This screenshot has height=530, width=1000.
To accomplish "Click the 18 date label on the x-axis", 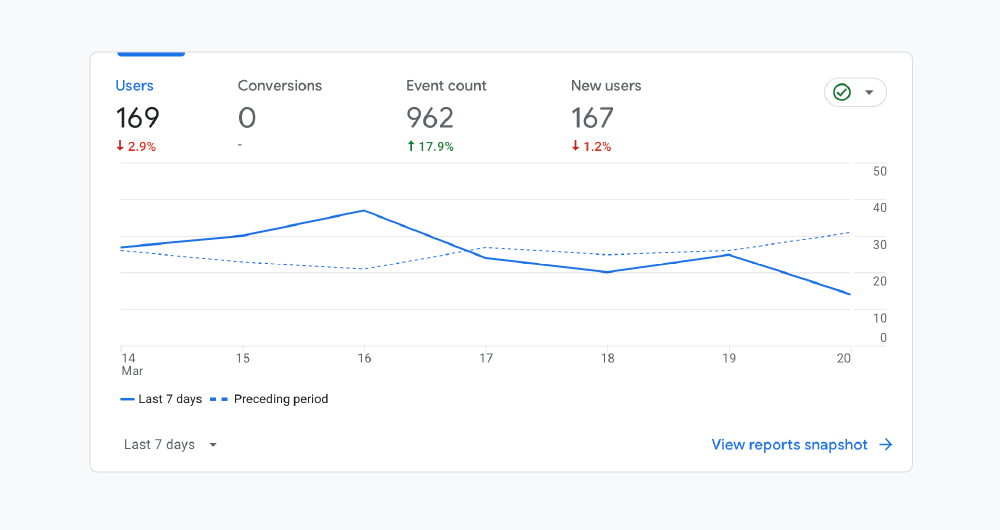I will tap(607, 358).
